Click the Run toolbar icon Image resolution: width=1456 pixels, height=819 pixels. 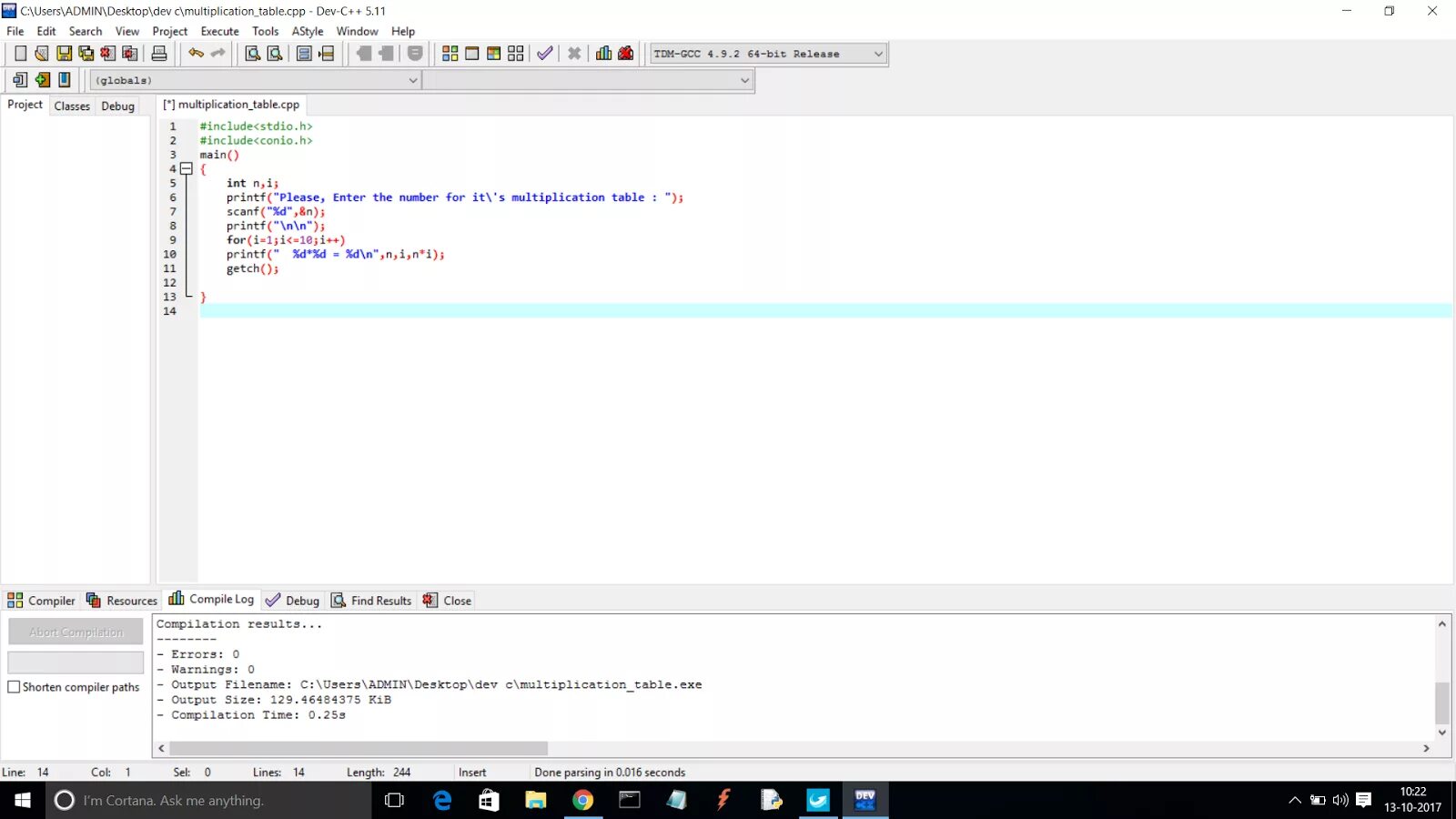[x=471, y=54]
